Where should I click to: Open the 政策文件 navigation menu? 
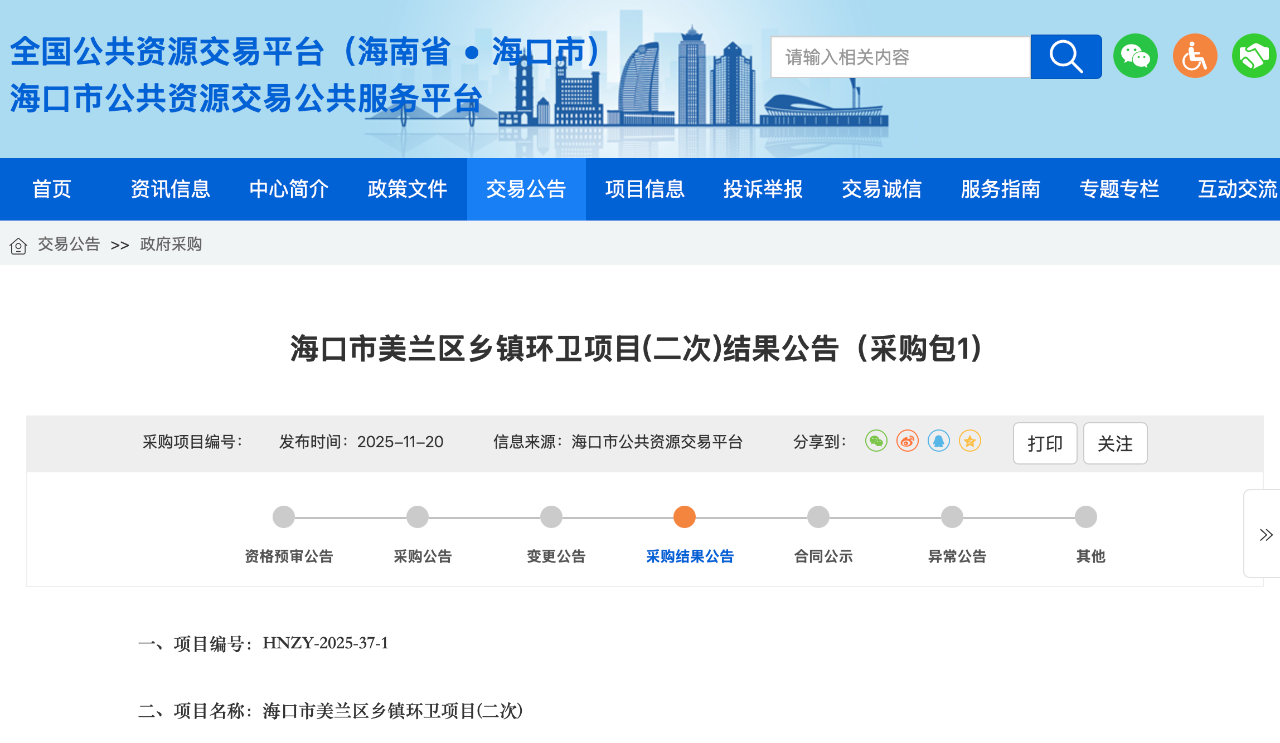[407, 189]
